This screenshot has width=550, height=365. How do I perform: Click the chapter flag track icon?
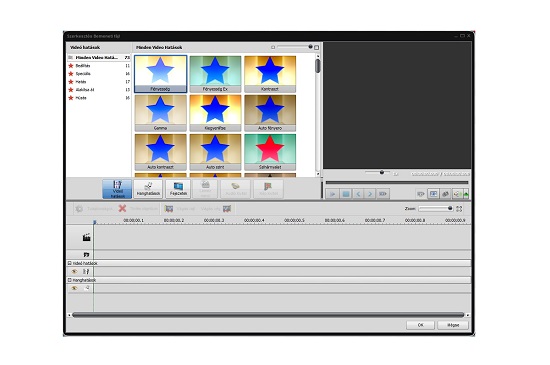pyautogui.click(x=86, y=255)
